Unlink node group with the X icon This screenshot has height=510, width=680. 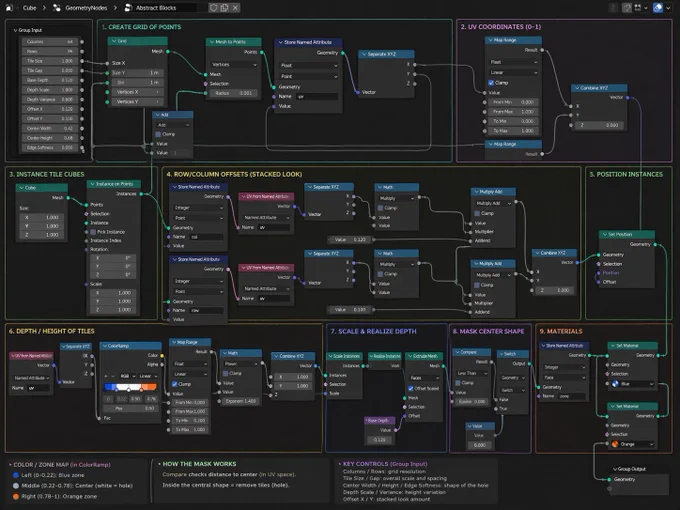[235, 8]
